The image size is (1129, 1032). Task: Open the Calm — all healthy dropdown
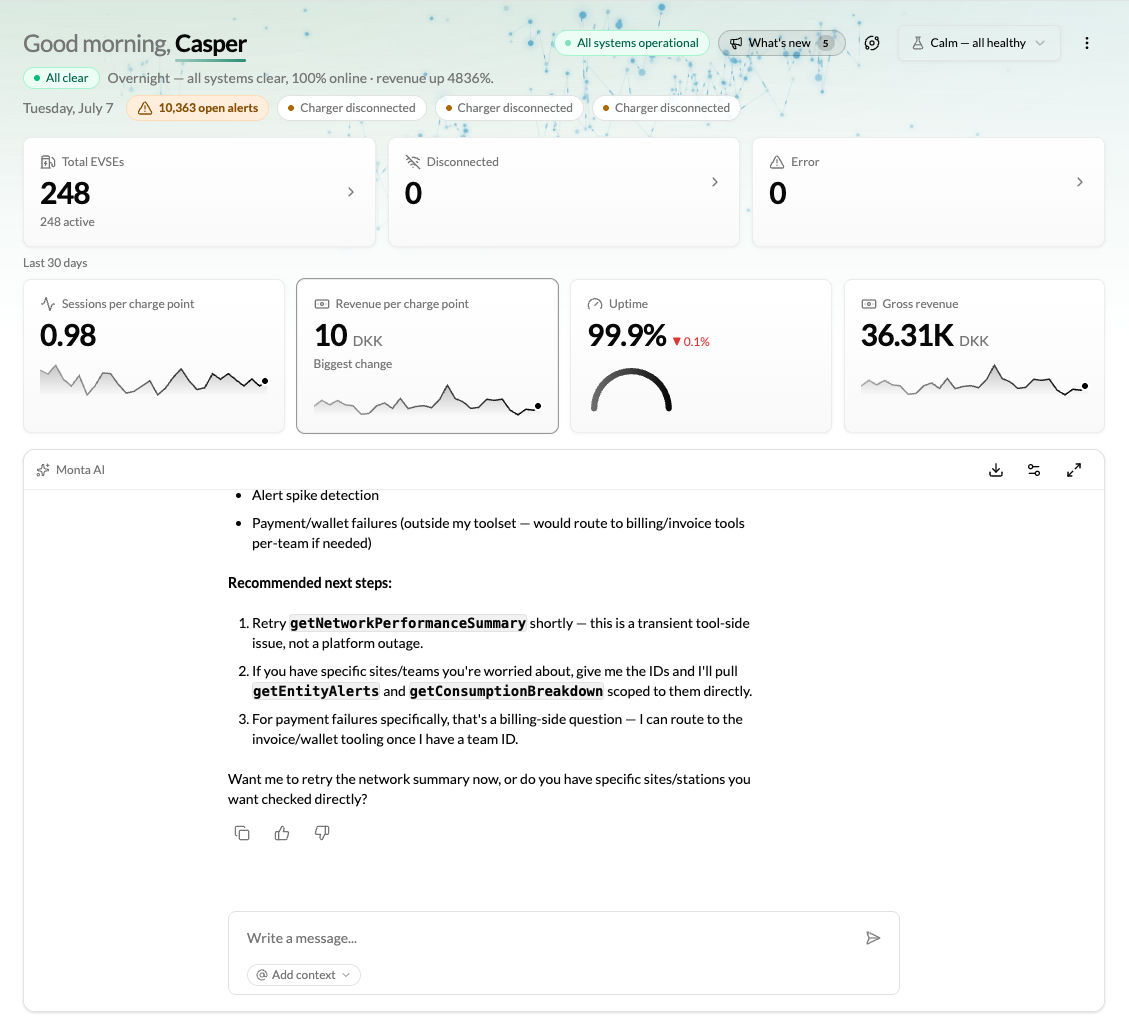pyautogui.click(x=979, y=43)
